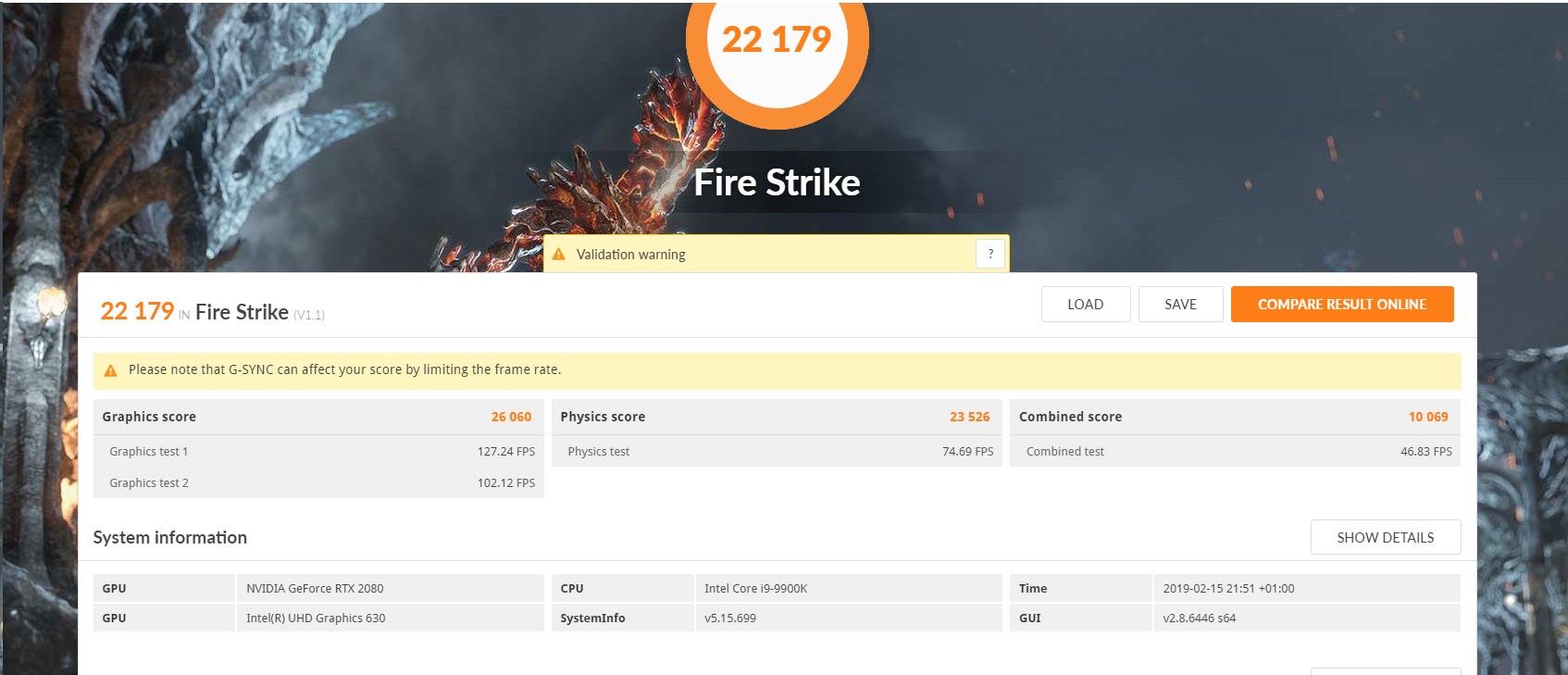Click the large Fire Strike title

777,182
